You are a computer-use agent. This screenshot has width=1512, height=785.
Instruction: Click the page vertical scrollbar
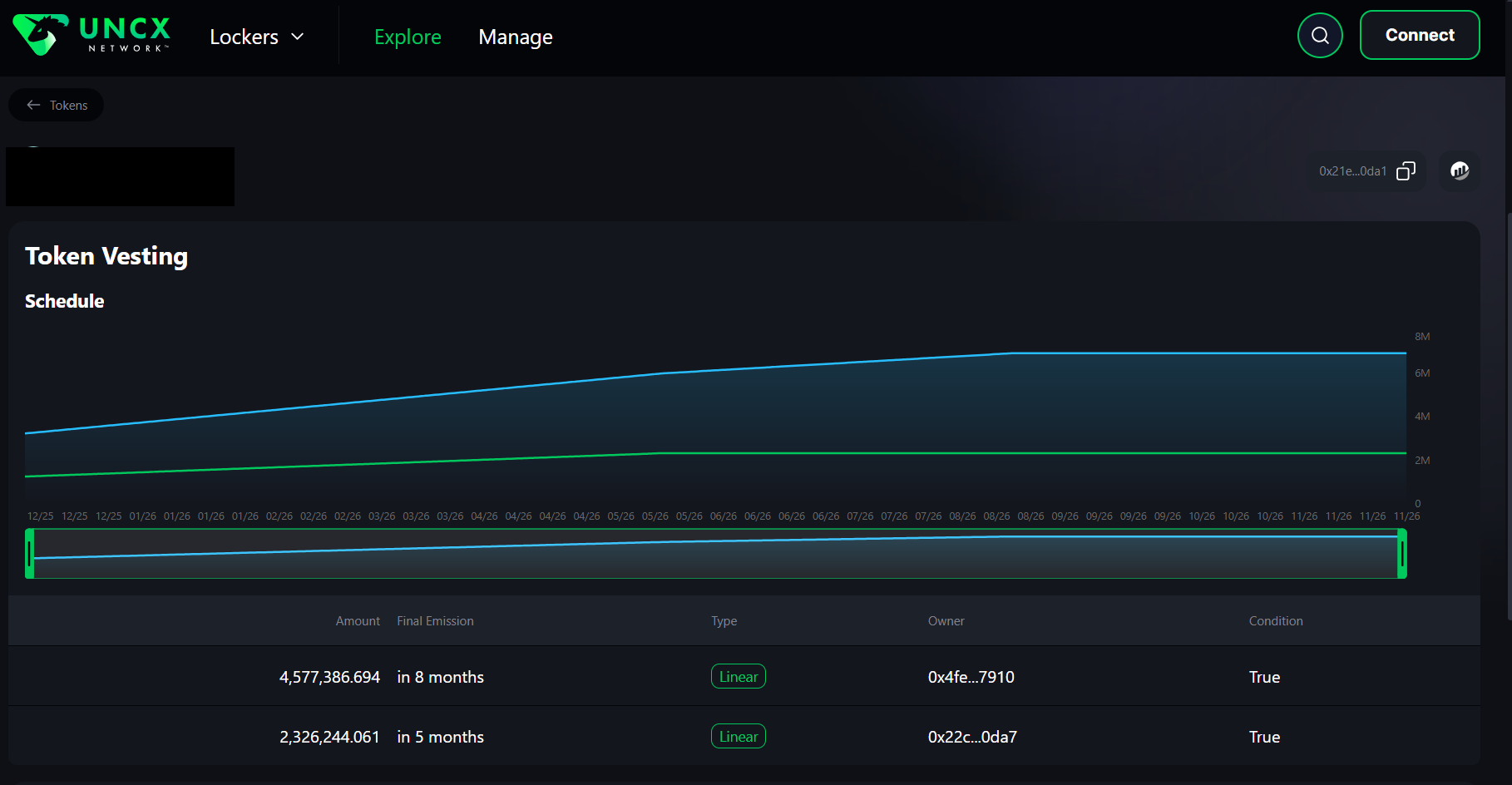[1509, 416]
